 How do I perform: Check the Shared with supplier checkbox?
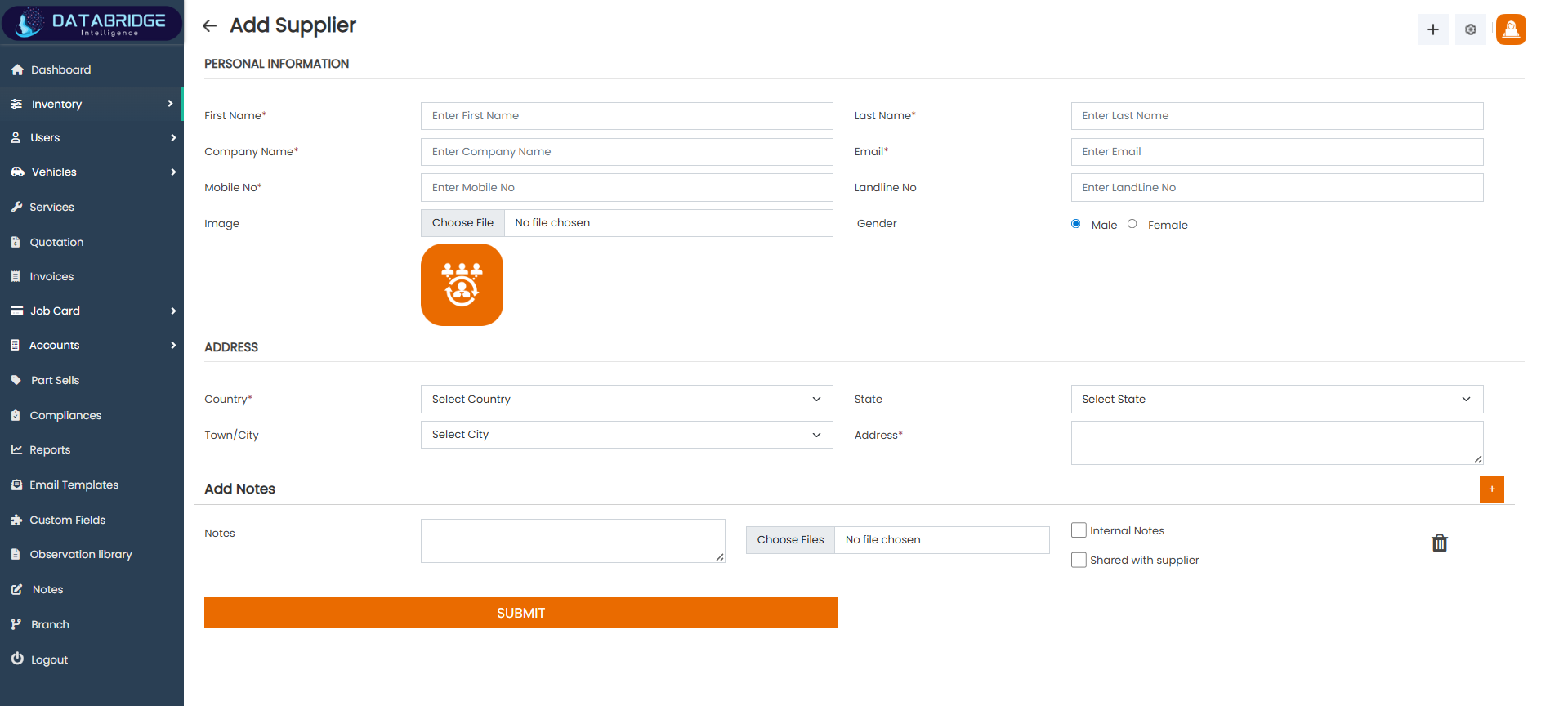[x=1079, y=560]
